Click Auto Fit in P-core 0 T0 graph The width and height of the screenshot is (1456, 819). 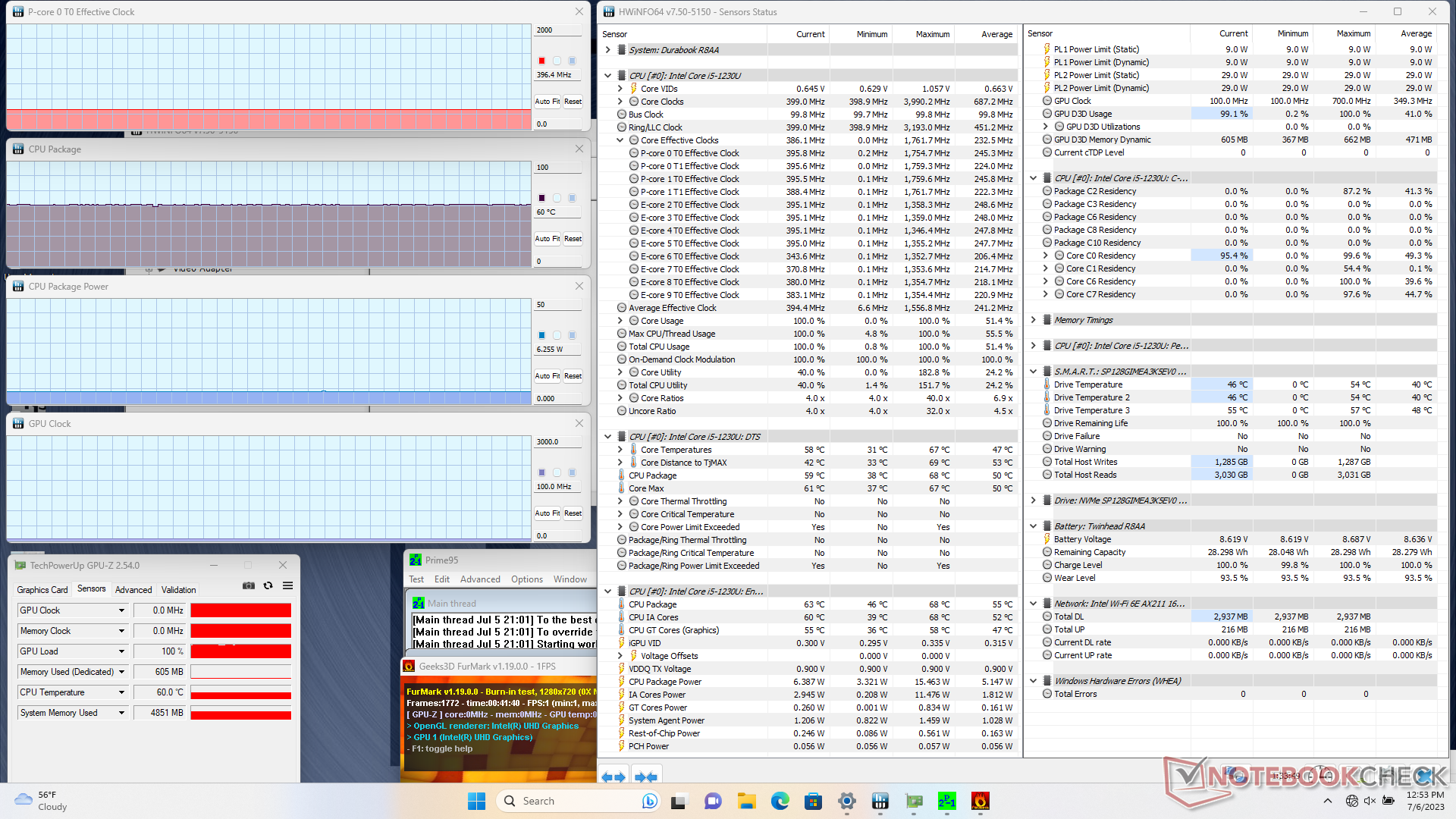[x=548, y=102]
